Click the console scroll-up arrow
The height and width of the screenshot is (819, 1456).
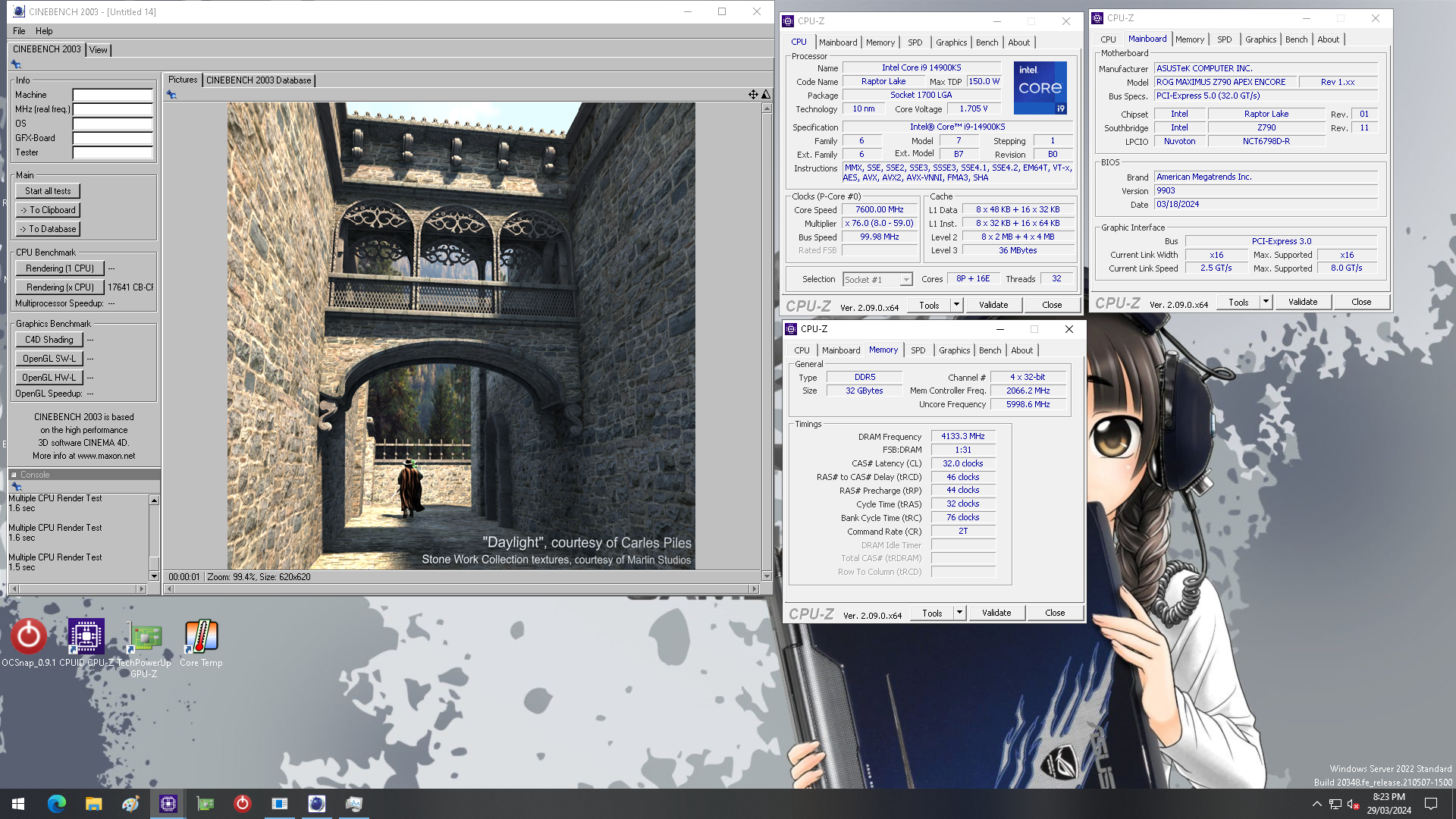(x=154, y=500)
